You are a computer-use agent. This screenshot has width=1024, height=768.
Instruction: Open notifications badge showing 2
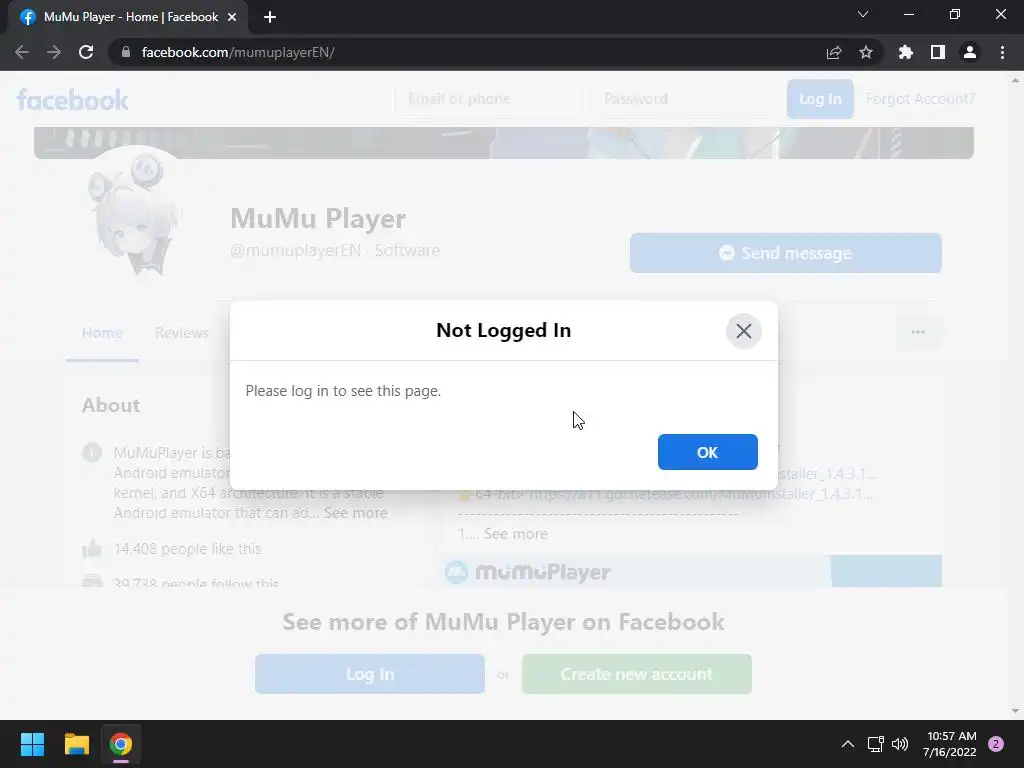click(x=996, y=744)
